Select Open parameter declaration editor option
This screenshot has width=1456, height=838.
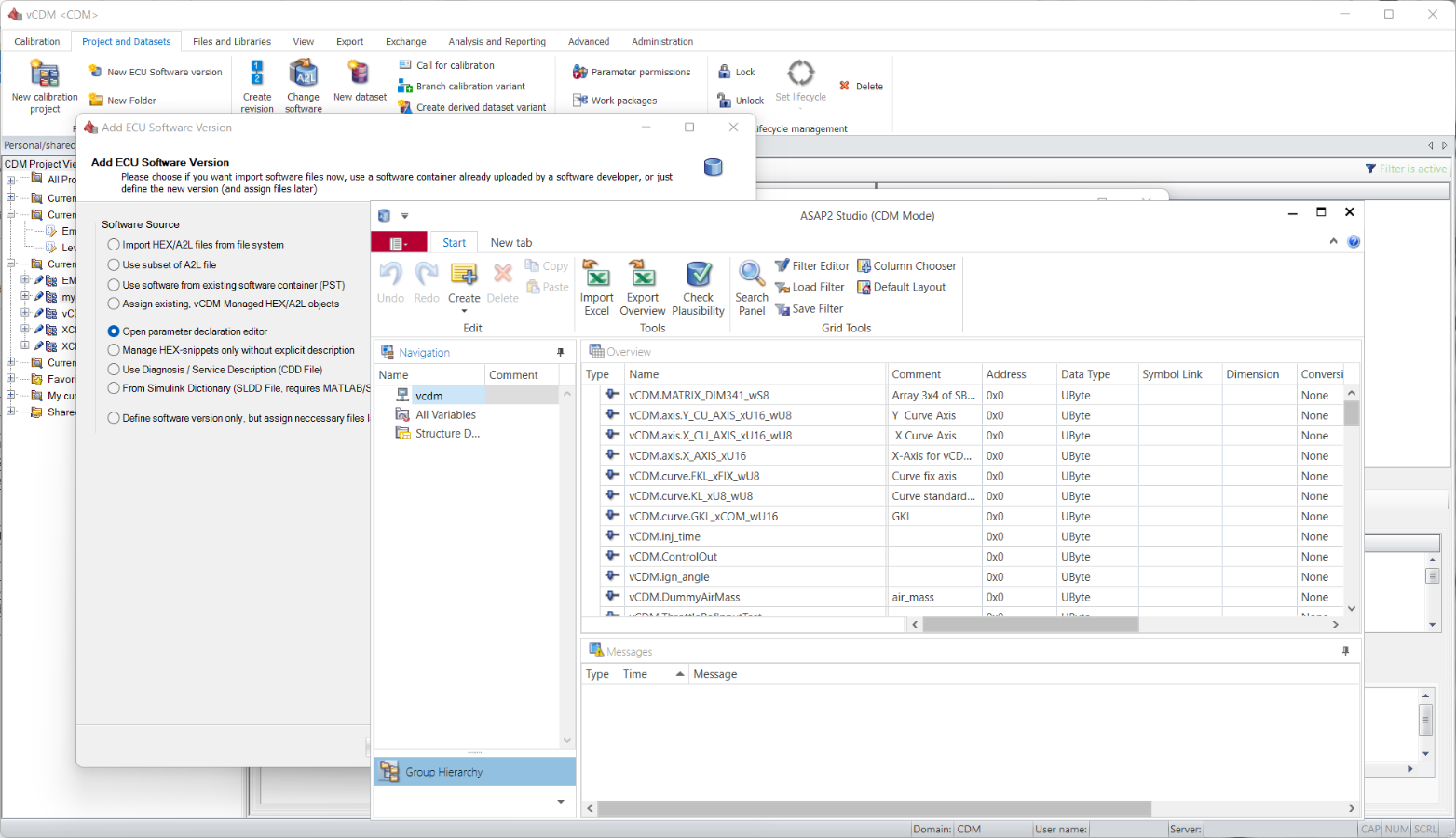point(114,331)
